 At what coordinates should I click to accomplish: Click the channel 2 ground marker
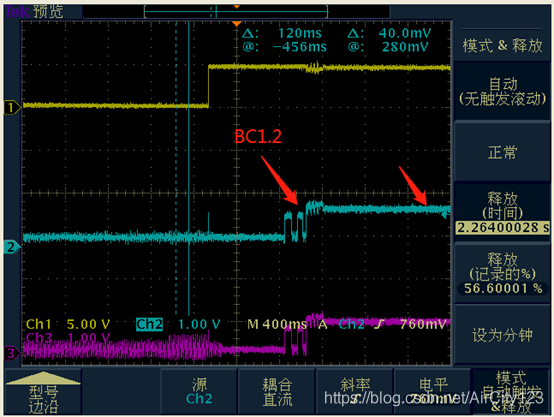[x=12, y=247]
